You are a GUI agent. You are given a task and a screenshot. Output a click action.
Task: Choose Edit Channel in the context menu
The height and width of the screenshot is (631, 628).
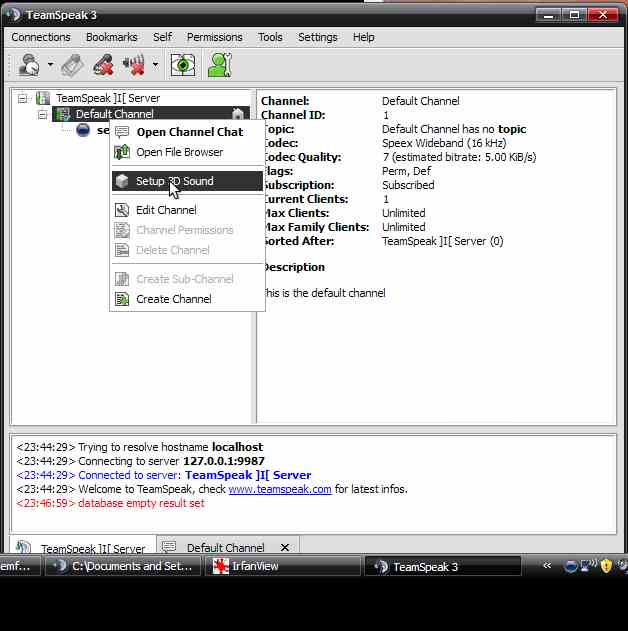[187, 210]
